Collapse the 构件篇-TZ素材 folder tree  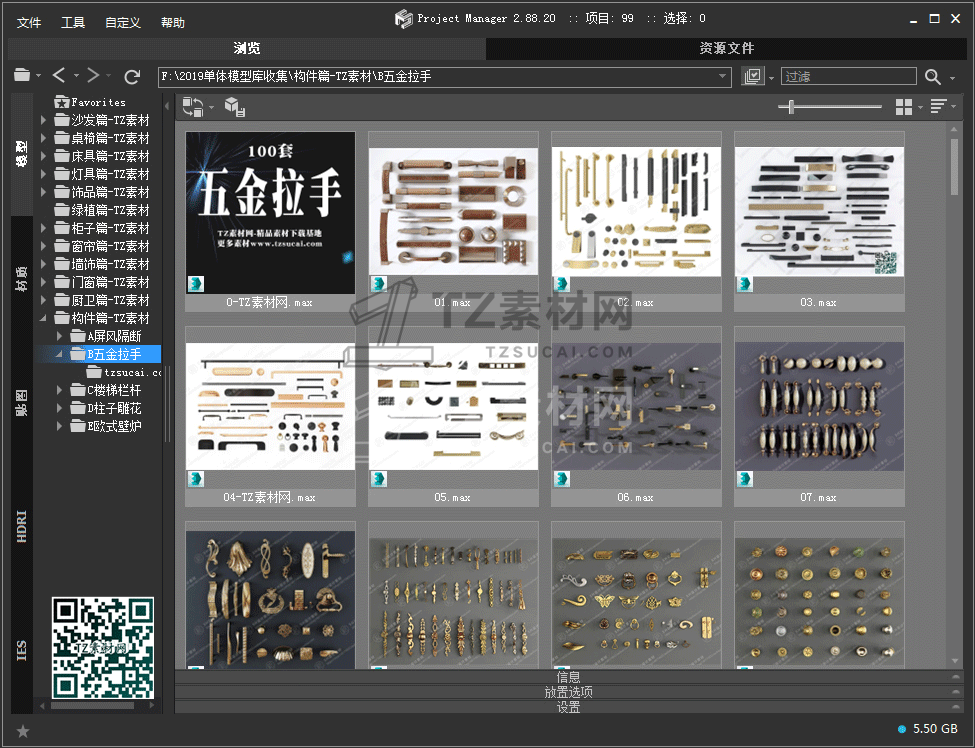pyautogui.click(x=44, y=318)
